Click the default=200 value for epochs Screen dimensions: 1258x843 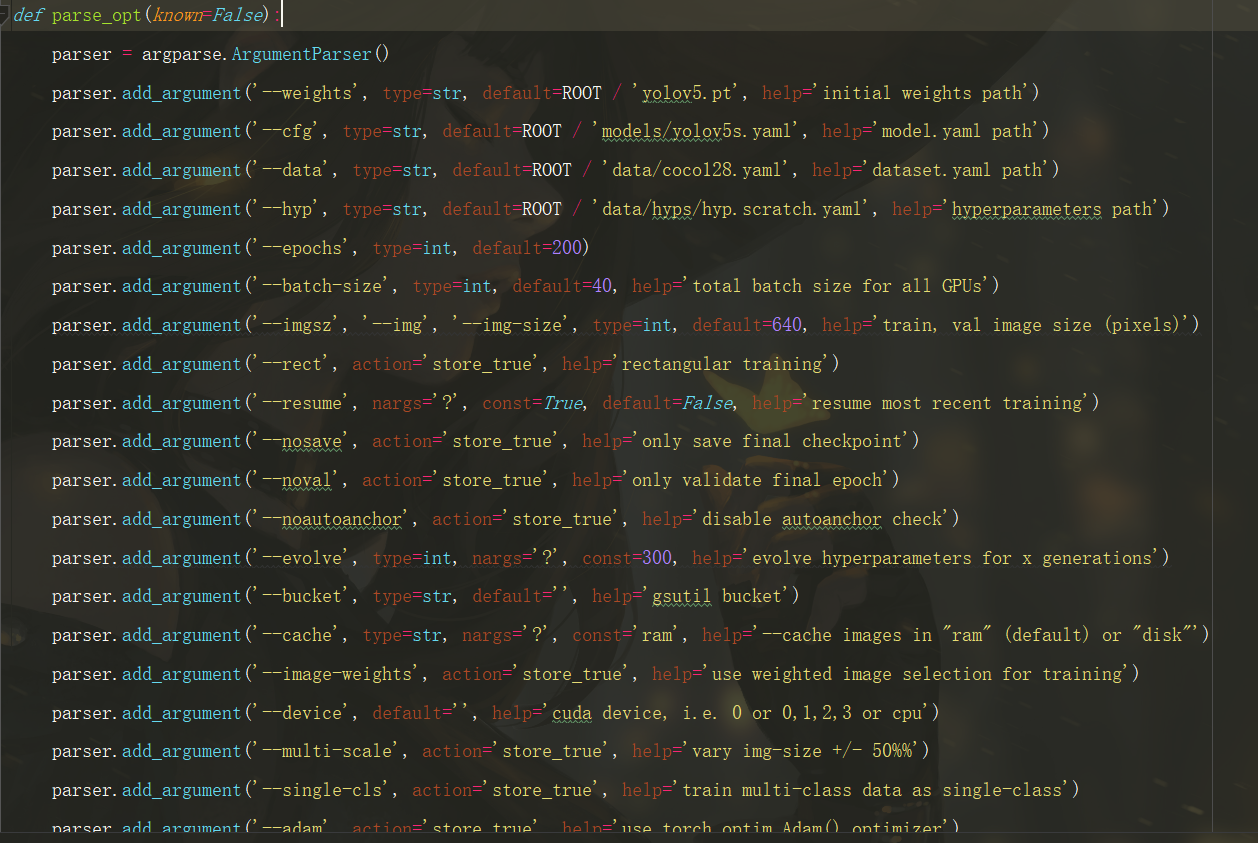tap(526, 248)
